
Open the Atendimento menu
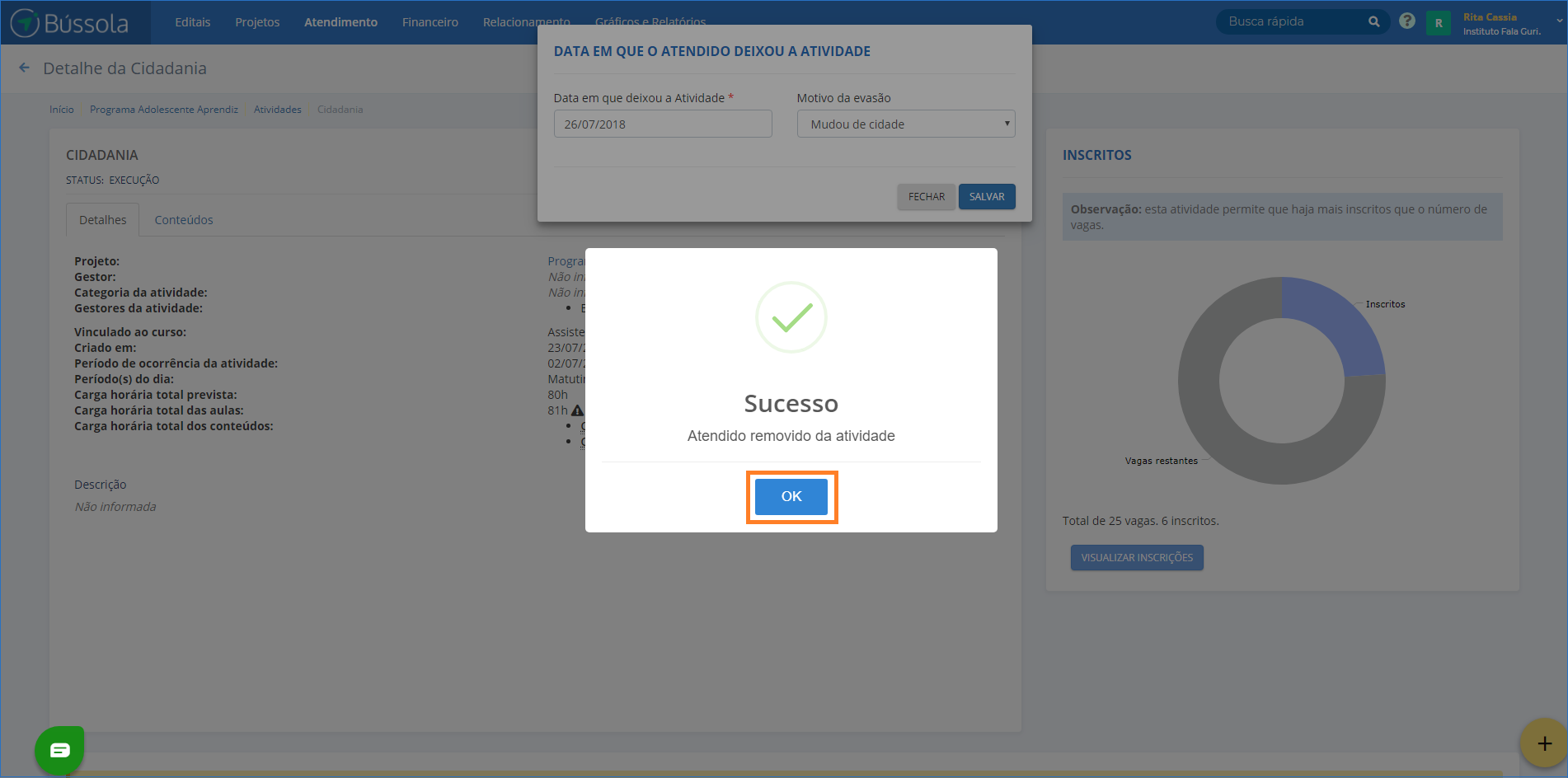click(340, 22)
